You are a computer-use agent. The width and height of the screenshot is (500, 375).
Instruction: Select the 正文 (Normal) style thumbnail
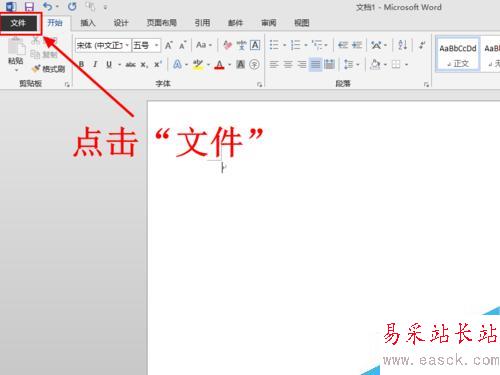(x=458, y=55)
